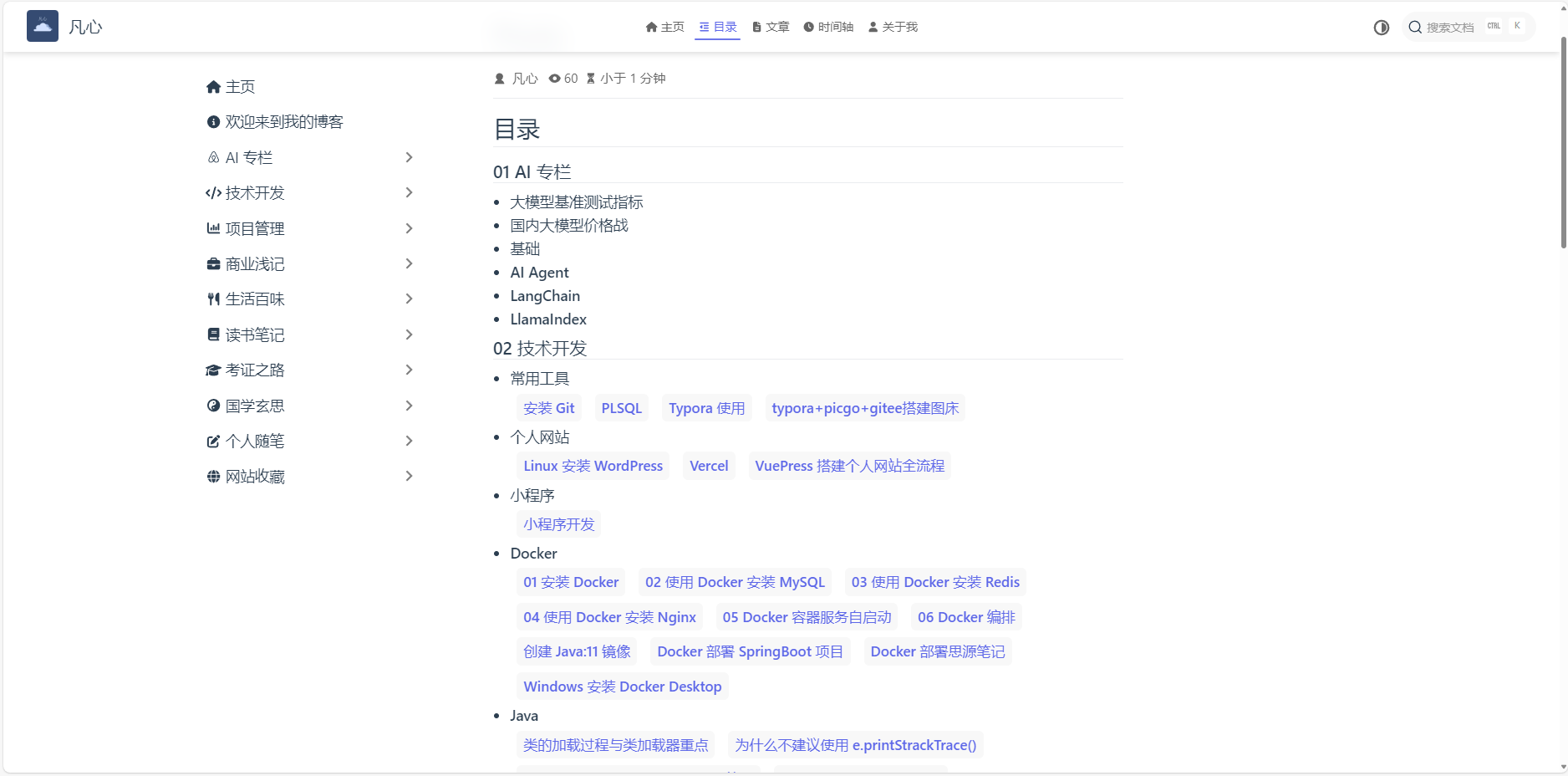Click the scrollbar down arrow

pos(1563,767)
